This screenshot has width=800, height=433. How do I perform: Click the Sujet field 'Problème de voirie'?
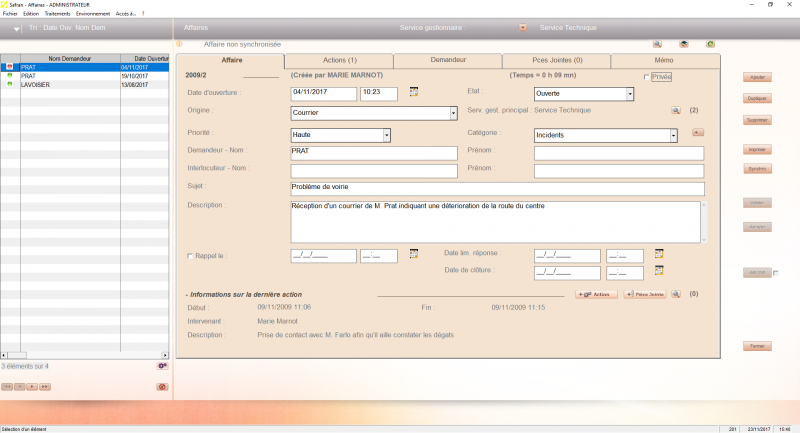497,189
